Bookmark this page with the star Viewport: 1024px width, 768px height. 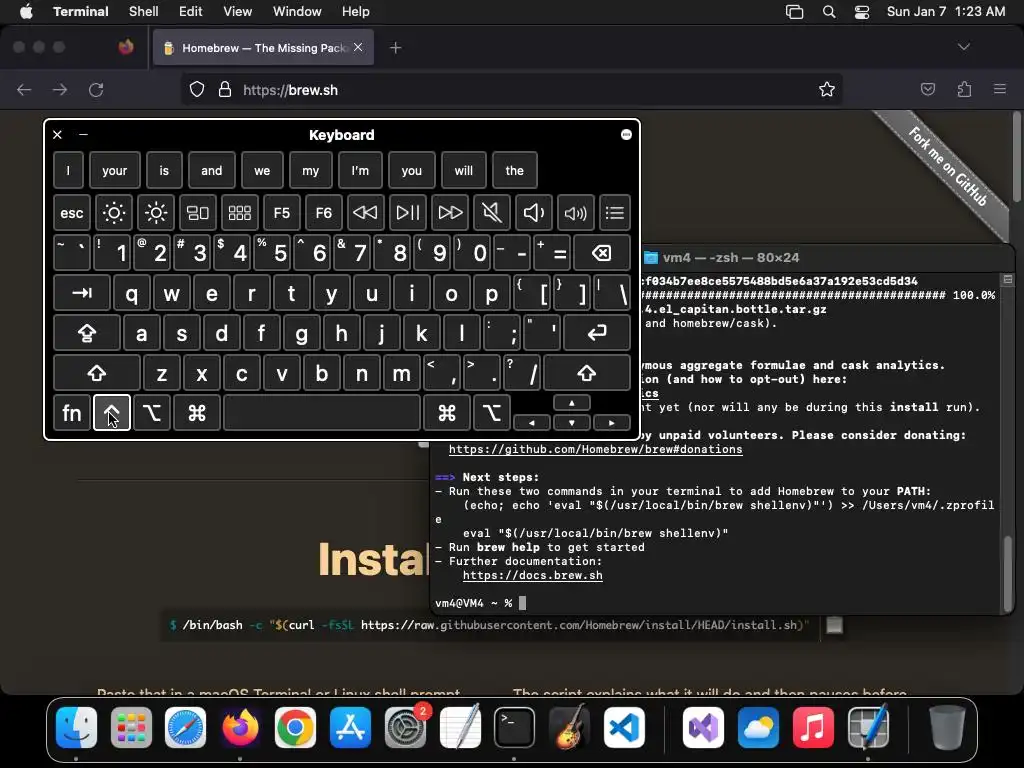tap(827, 89)
